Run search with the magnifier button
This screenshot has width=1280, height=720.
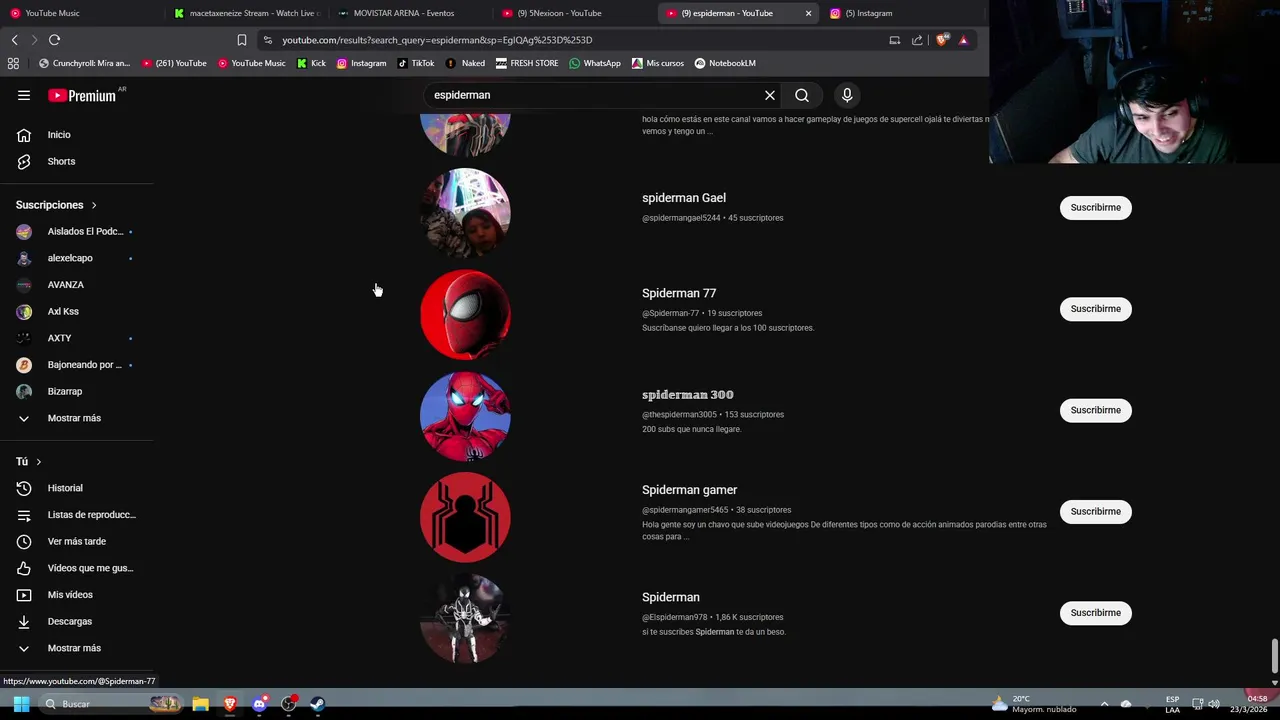click(x=802, y=95)
